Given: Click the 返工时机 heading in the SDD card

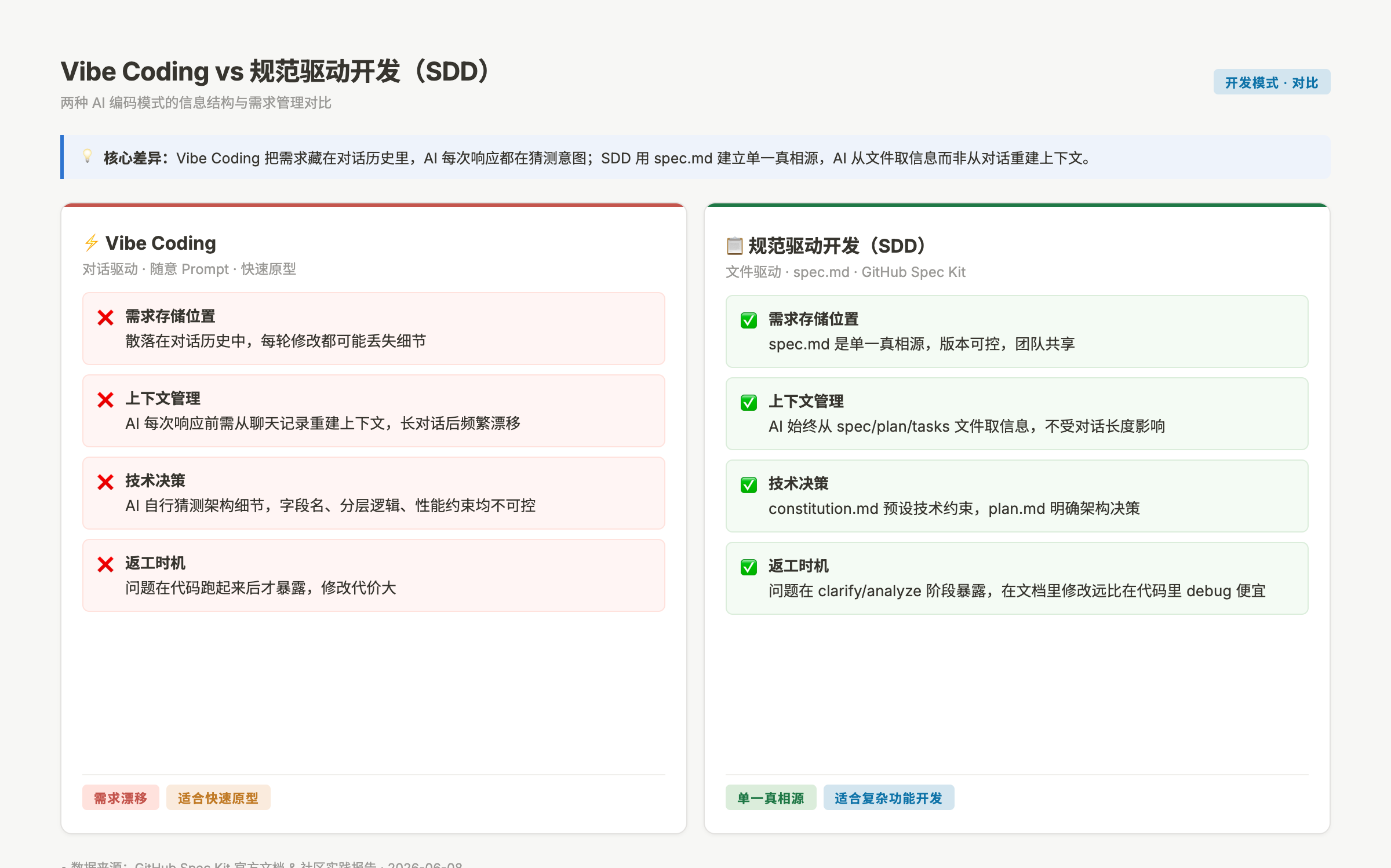Looking at the screenshot, I should tap(798, 566).
